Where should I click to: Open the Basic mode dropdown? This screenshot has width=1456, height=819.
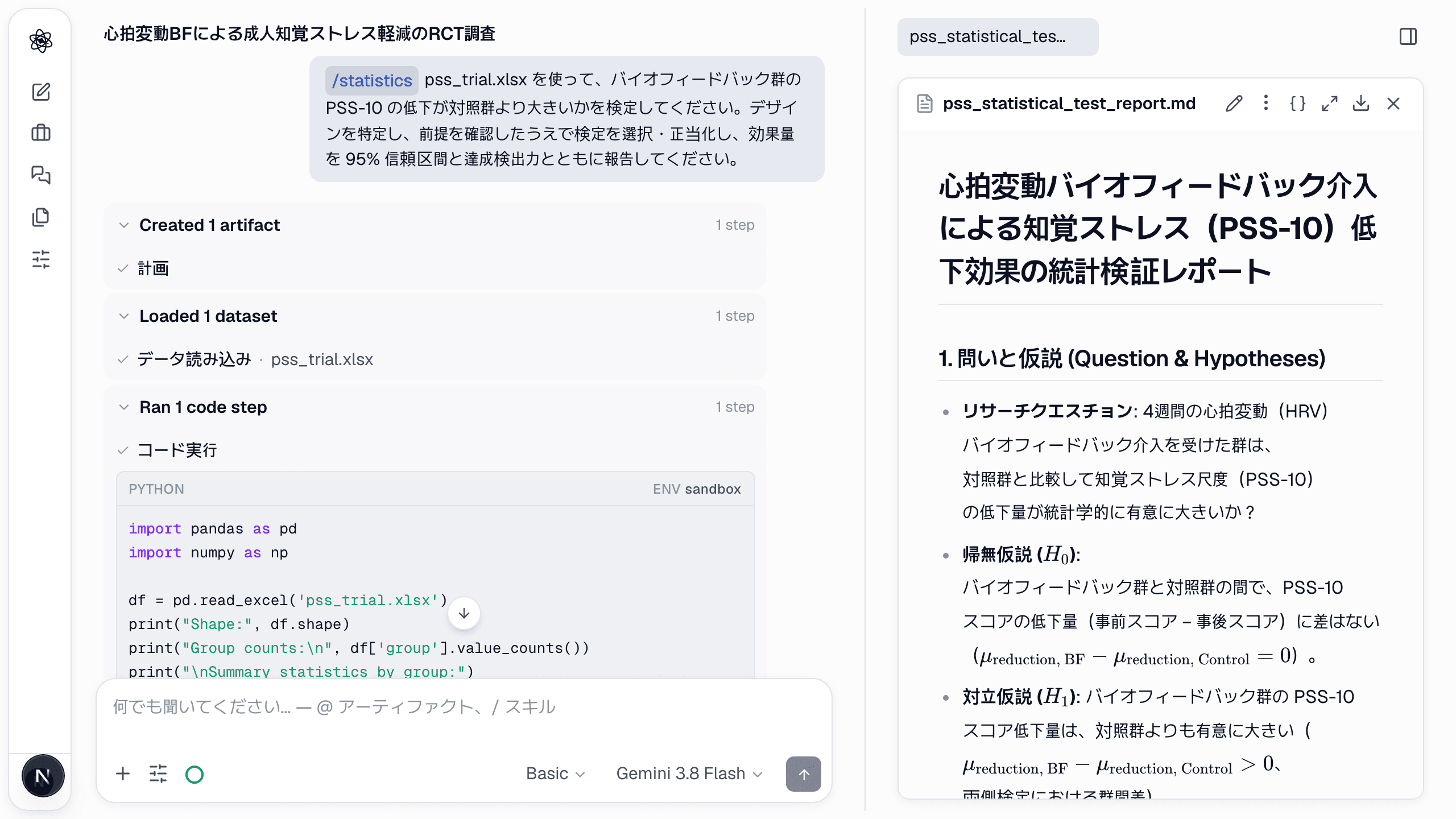coord(555,773)
